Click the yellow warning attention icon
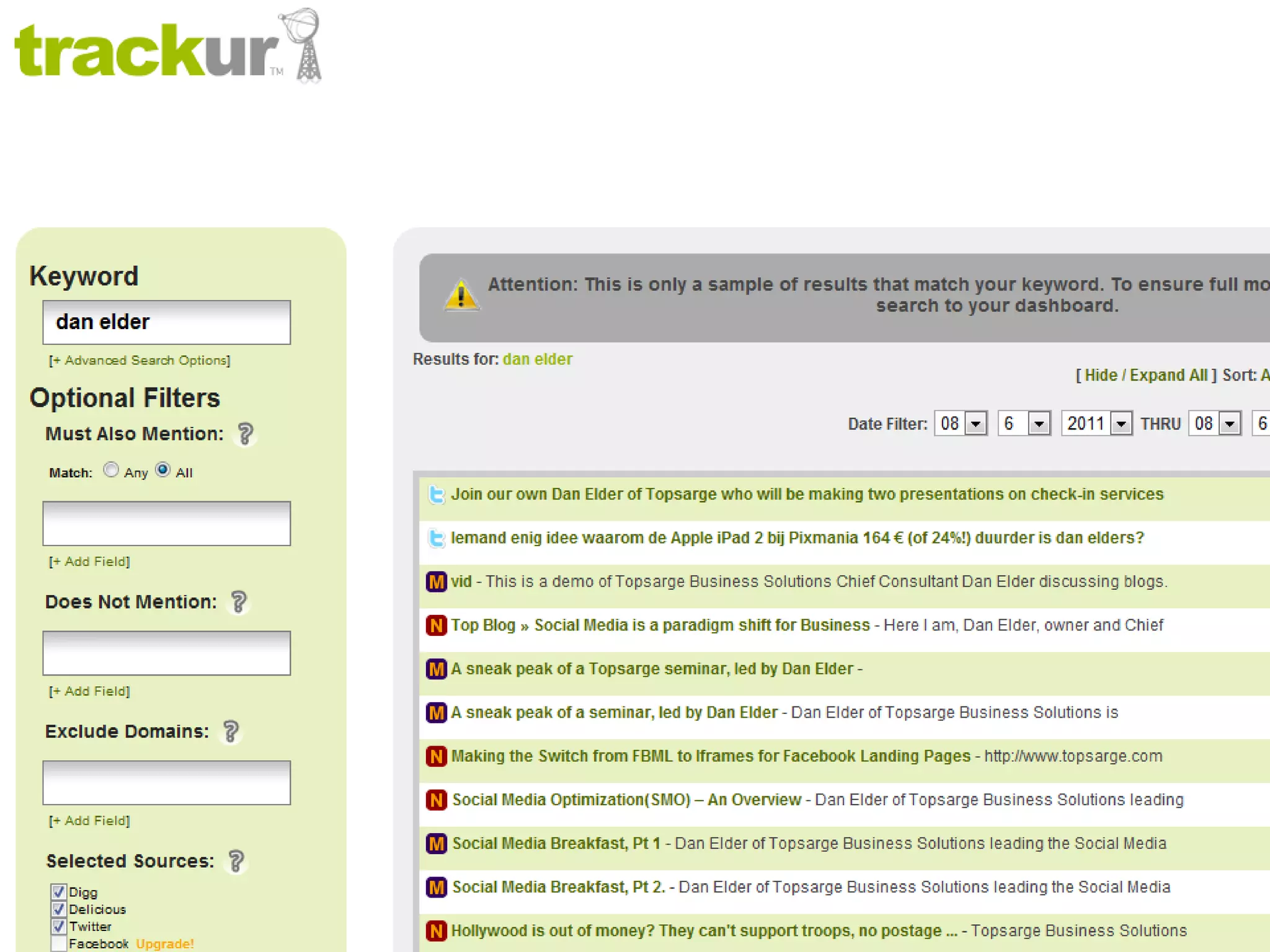 click(x=461, y=295)
